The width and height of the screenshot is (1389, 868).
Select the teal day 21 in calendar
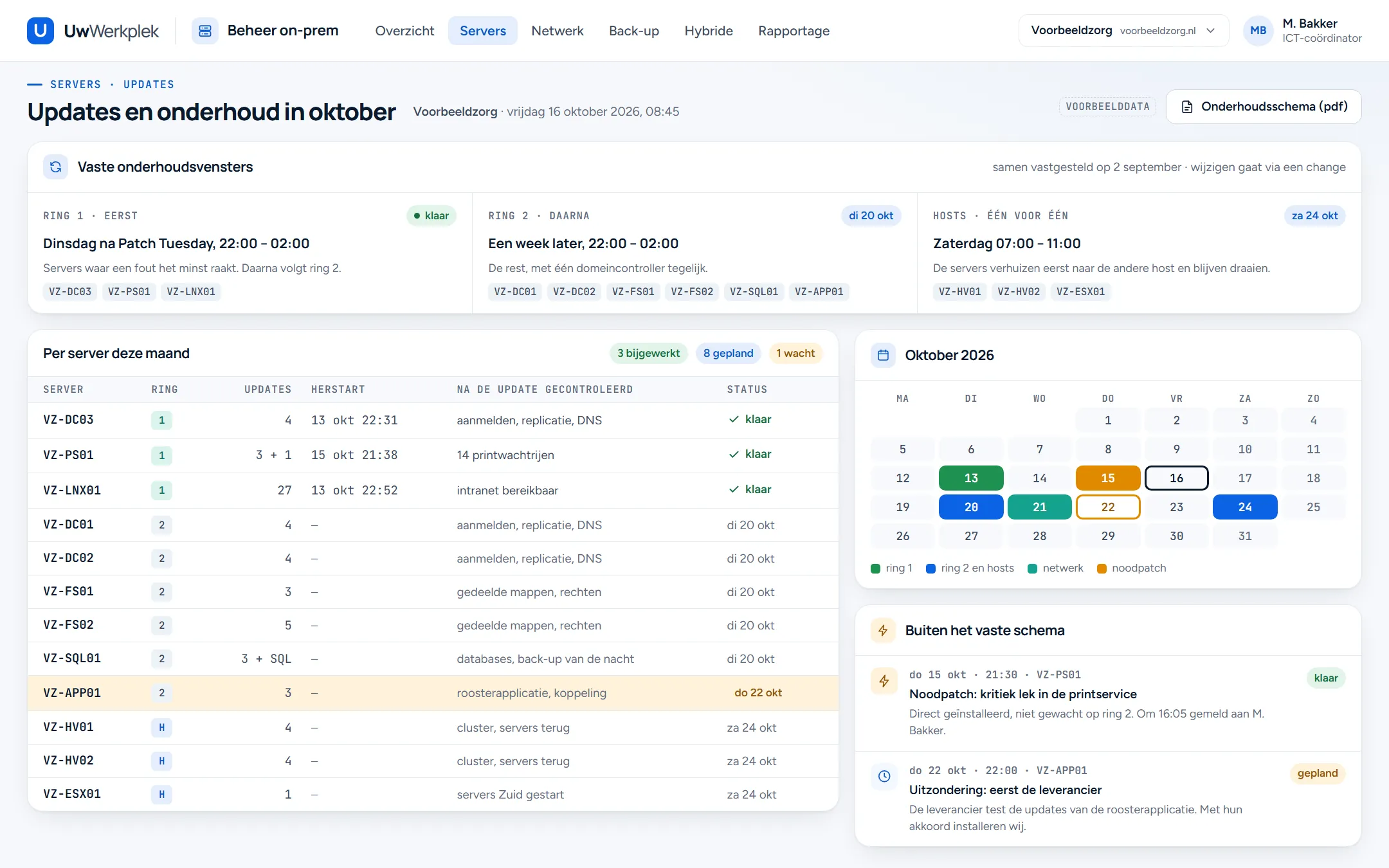(x=1039, y=507)
